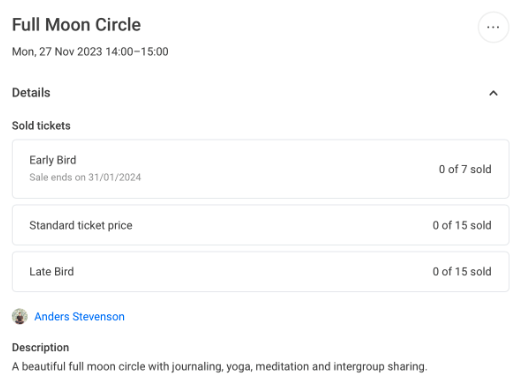Viewport: 517px width, 378px height.
Task: Click the Standard ticket's "0 of 15 sold"
Action: (x=462, y=225)
